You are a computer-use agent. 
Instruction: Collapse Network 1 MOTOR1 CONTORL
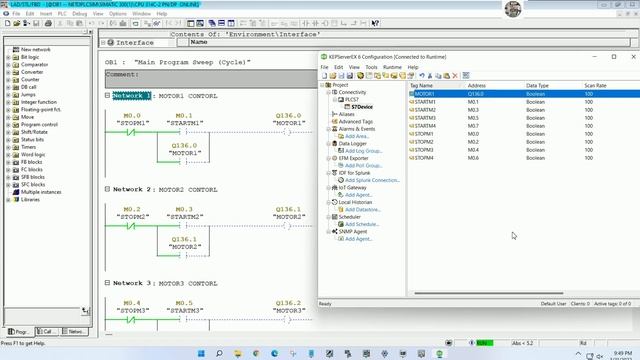[x=107, y=96]
